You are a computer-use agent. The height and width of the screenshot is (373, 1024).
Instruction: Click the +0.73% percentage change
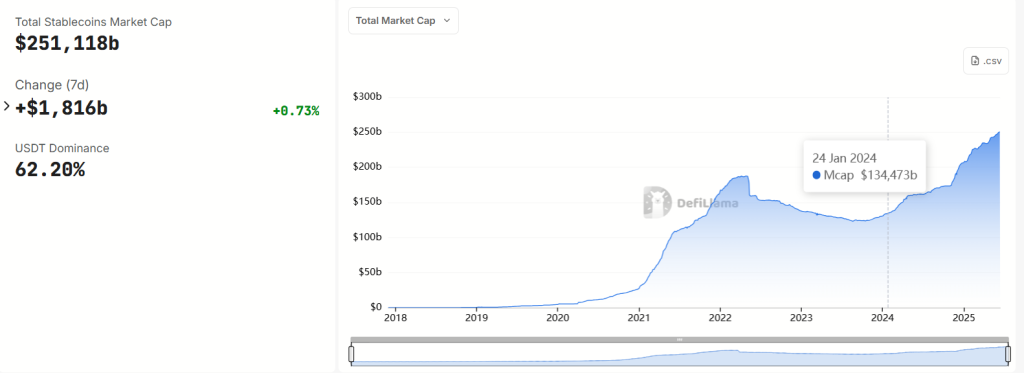pyautogui.click(x=296, y=111)
